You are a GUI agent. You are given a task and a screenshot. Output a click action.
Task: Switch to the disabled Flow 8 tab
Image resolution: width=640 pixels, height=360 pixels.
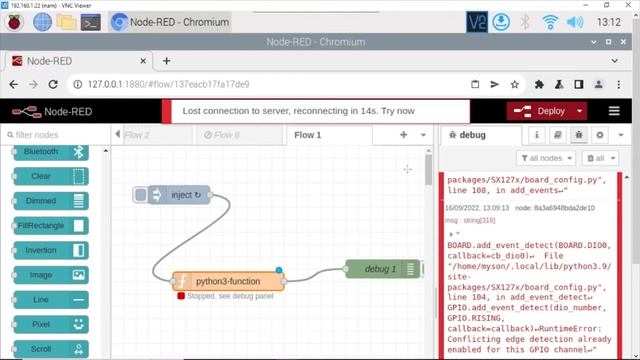click(239, 135)
